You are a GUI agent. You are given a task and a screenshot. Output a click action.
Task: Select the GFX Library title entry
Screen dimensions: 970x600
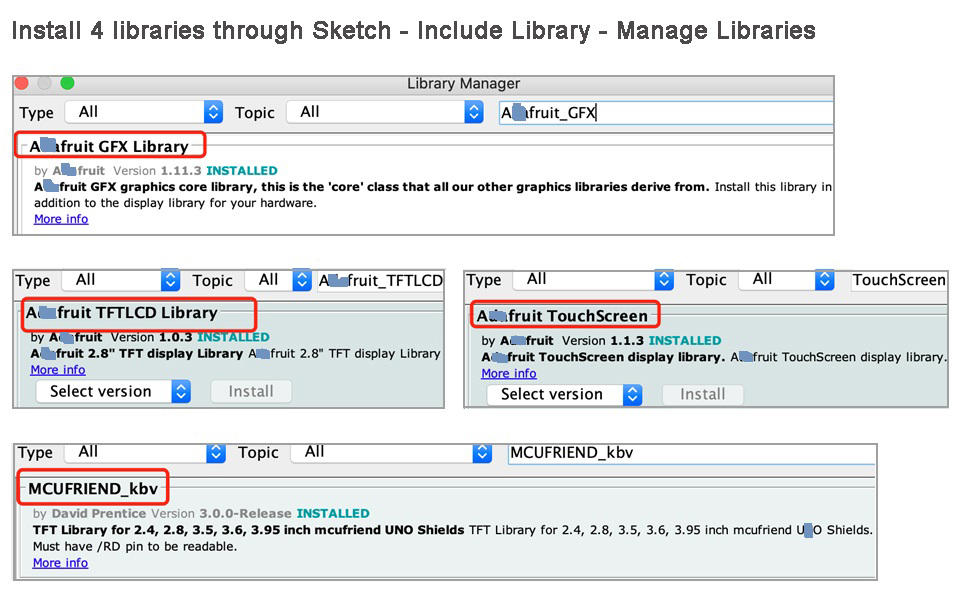(x=109, y=146)
